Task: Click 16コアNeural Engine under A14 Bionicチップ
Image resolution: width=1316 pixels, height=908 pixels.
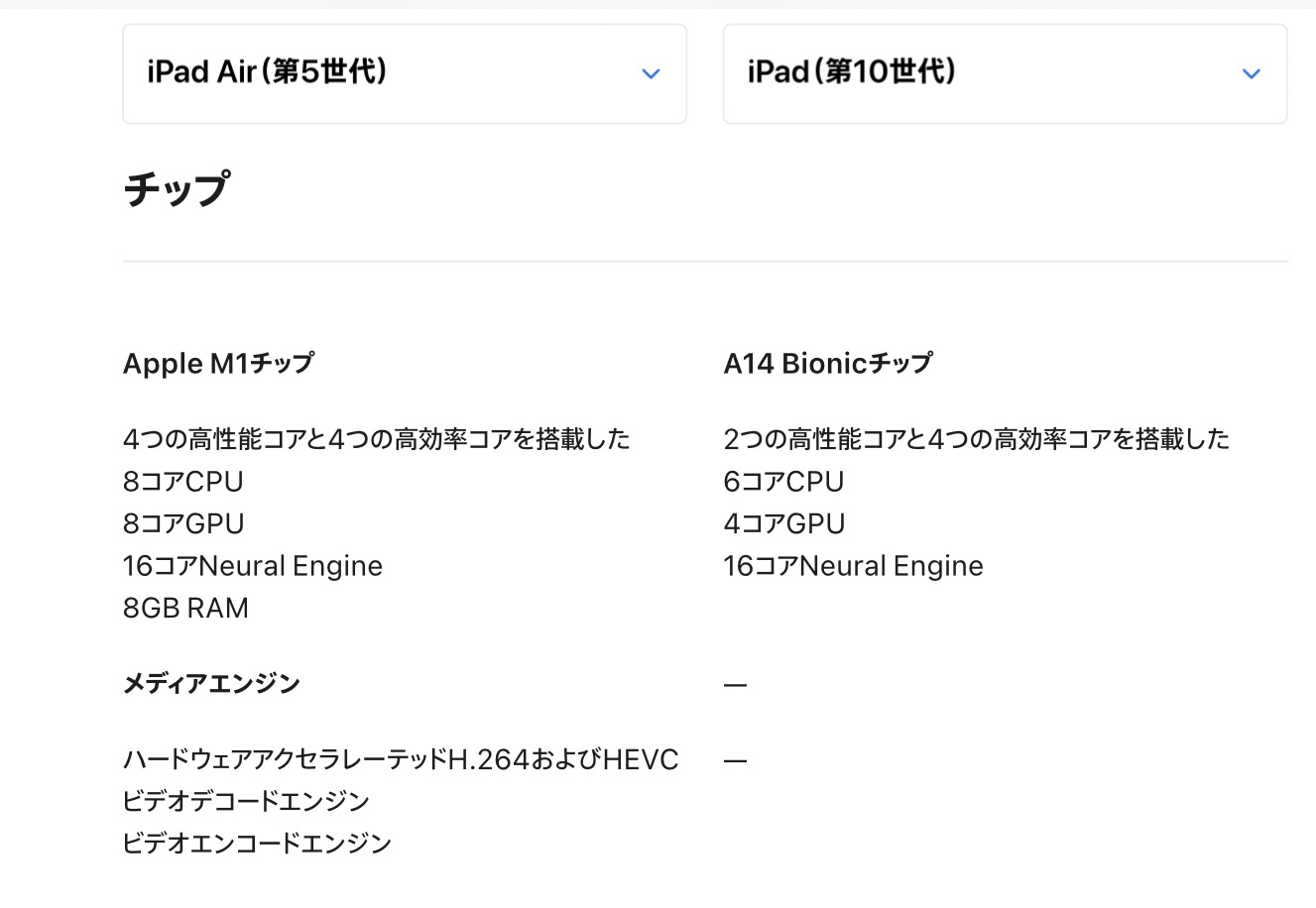Action: [853, 566]
